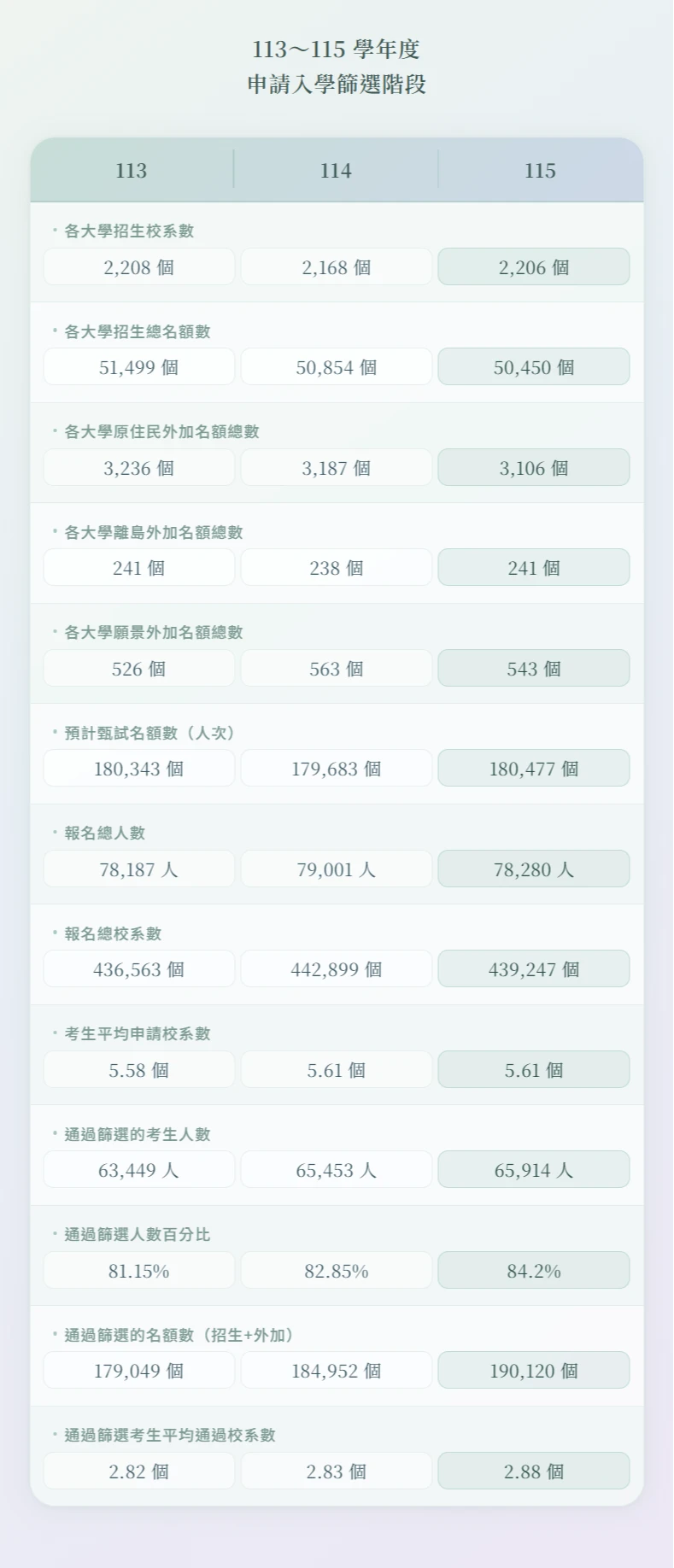The image size is (674, 1568).
Task: Select the 114 column header
Action: tap(336, 171)
